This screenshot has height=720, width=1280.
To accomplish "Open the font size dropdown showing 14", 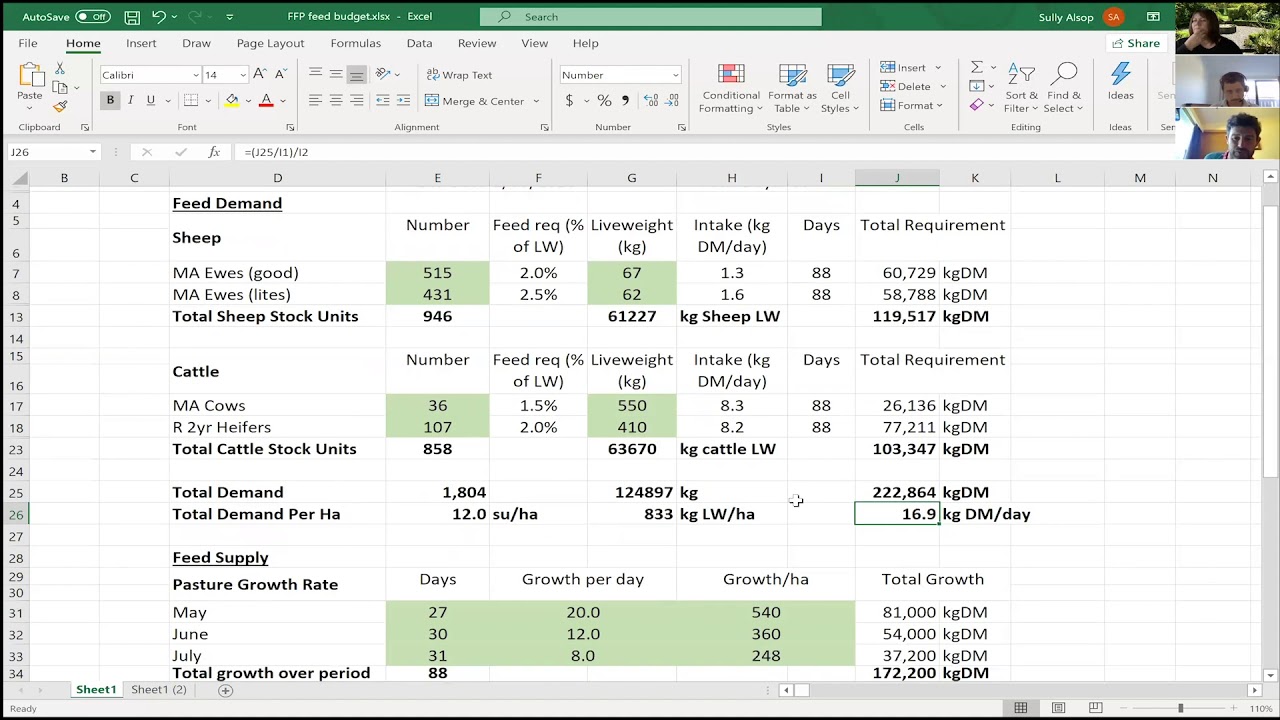I will tap(243, 75).
